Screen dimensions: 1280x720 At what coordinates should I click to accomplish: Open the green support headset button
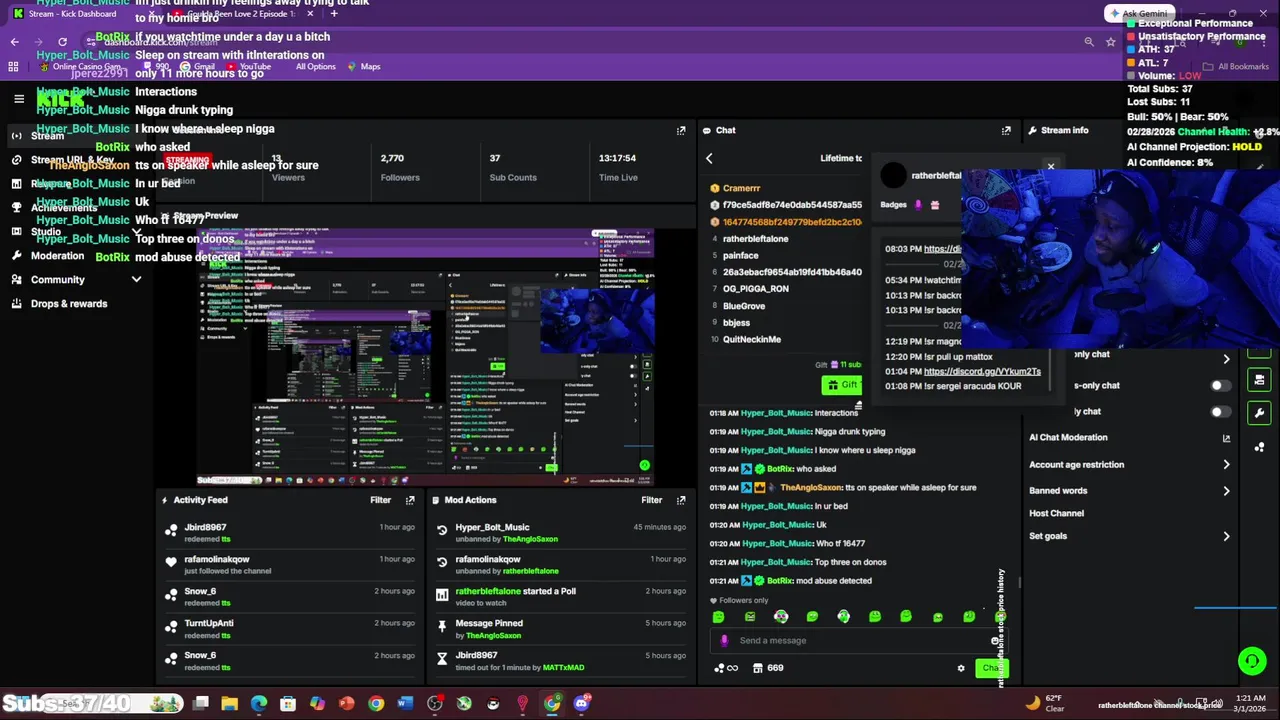(x=1251, y=660)
